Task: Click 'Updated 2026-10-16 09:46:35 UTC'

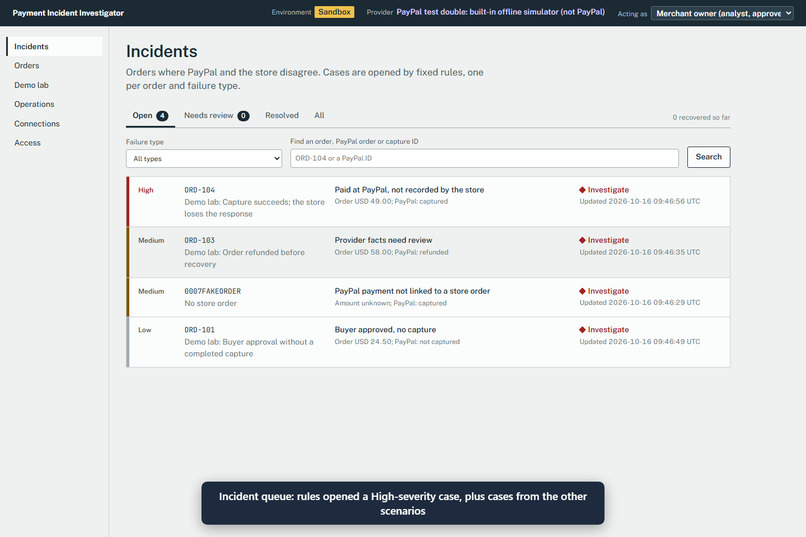Action: coord(639,252)
